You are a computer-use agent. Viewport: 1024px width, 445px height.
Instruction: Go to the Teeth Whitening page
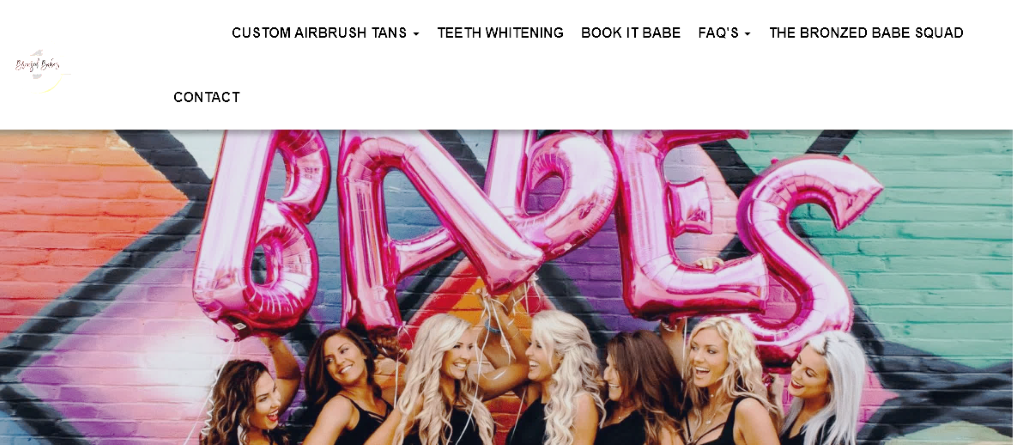click(500, 33)
